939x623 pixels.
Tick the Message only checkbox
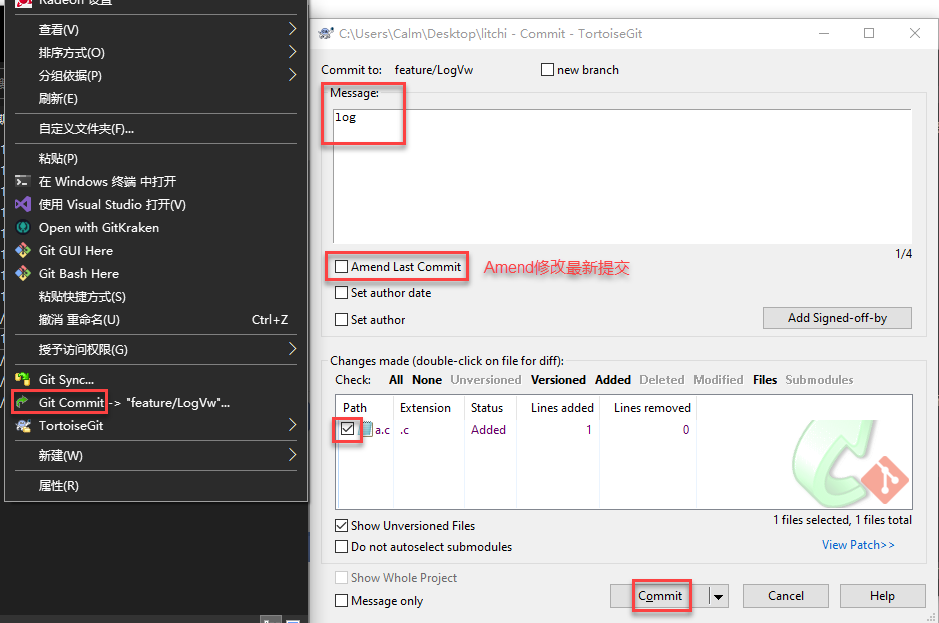[x=341, y=600]
